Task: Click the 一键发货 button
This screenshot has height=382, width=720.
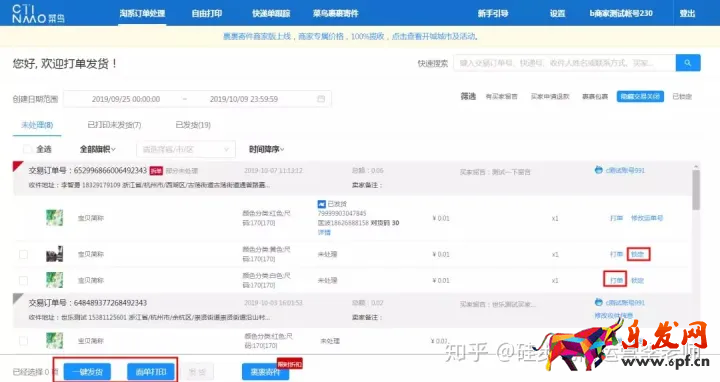Action: pos(87,372)
